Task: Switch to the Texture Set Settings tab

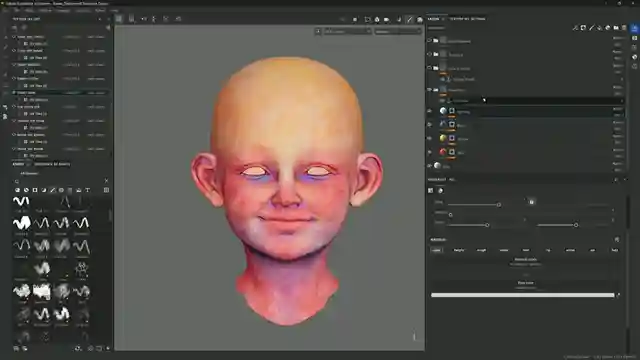Action: [467, 19]
